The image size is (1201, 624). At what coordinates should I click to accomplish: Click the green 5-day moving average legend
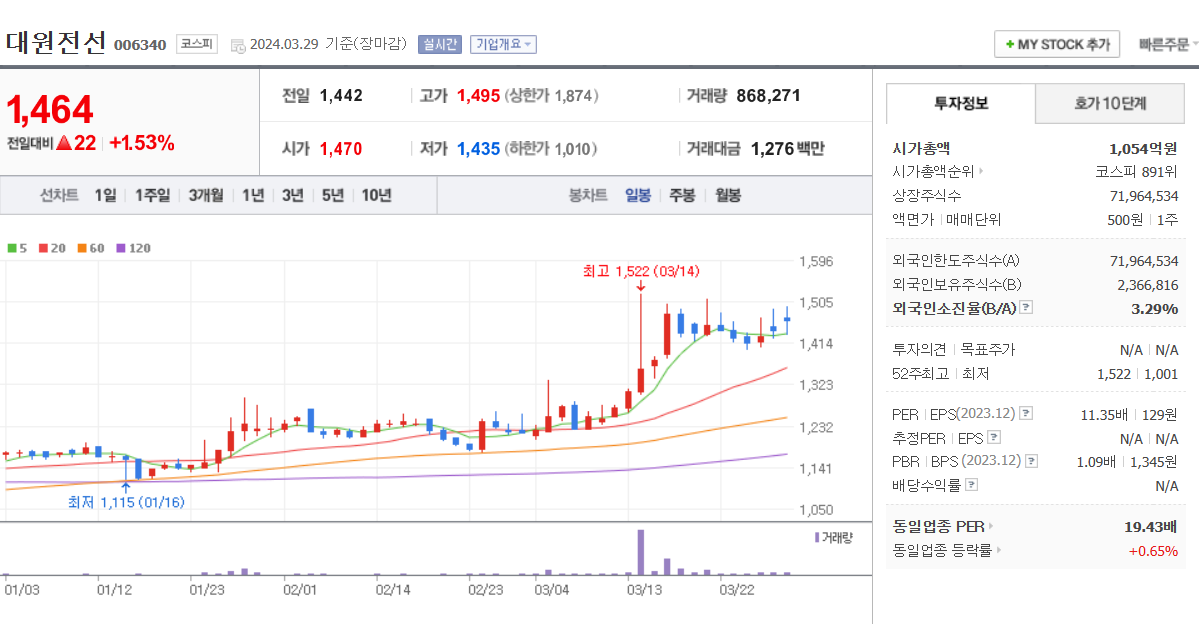(17, 248)
